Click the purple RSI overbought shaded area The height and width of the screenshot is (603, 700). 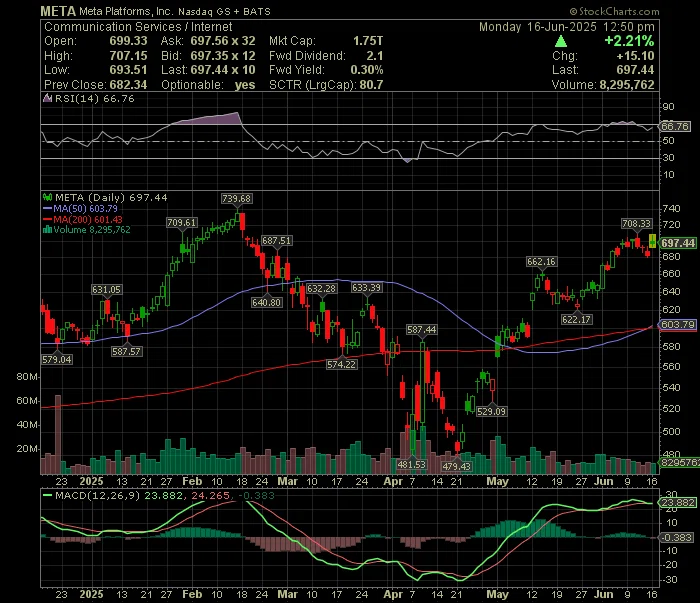pyautogui.click(x=208, y=119)
